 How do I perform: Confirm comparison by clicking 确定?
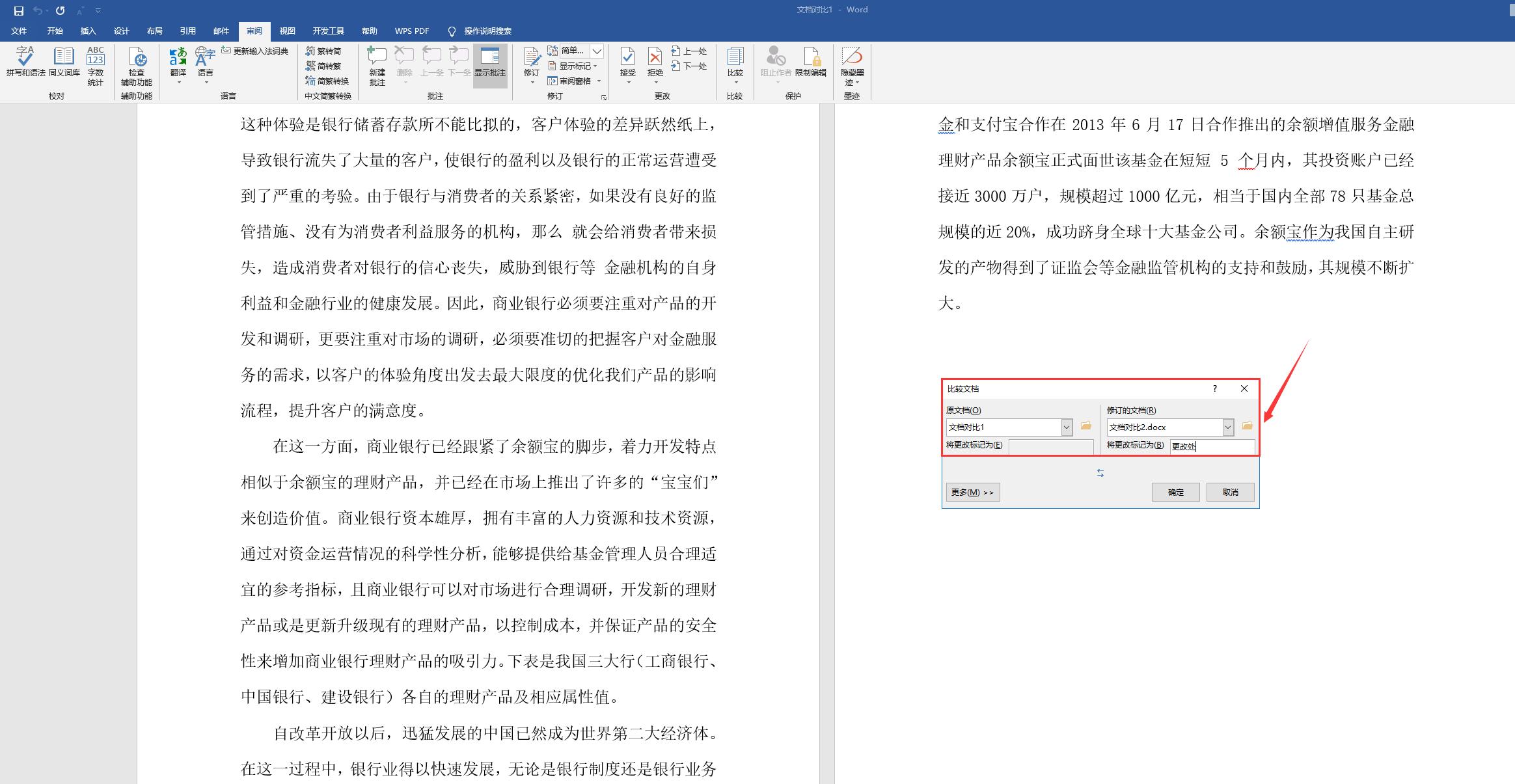[x=1175, y=492]
